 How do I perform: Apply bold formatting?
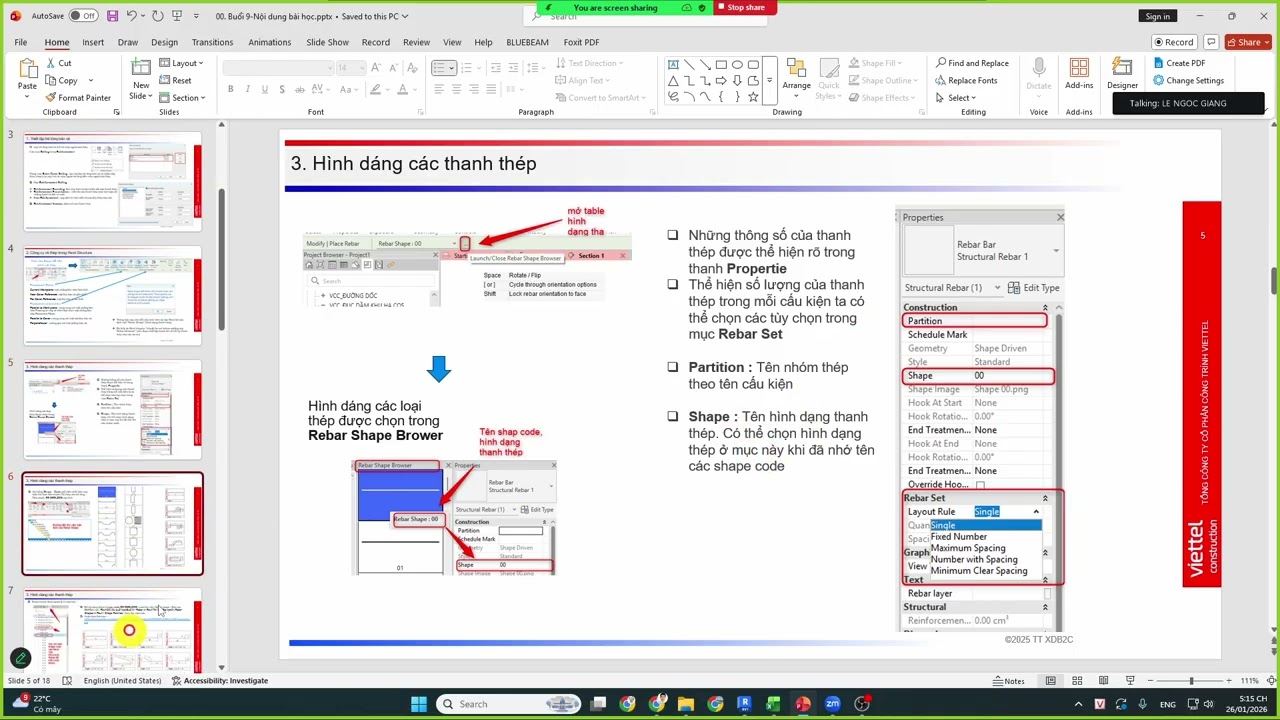[230, 89]
